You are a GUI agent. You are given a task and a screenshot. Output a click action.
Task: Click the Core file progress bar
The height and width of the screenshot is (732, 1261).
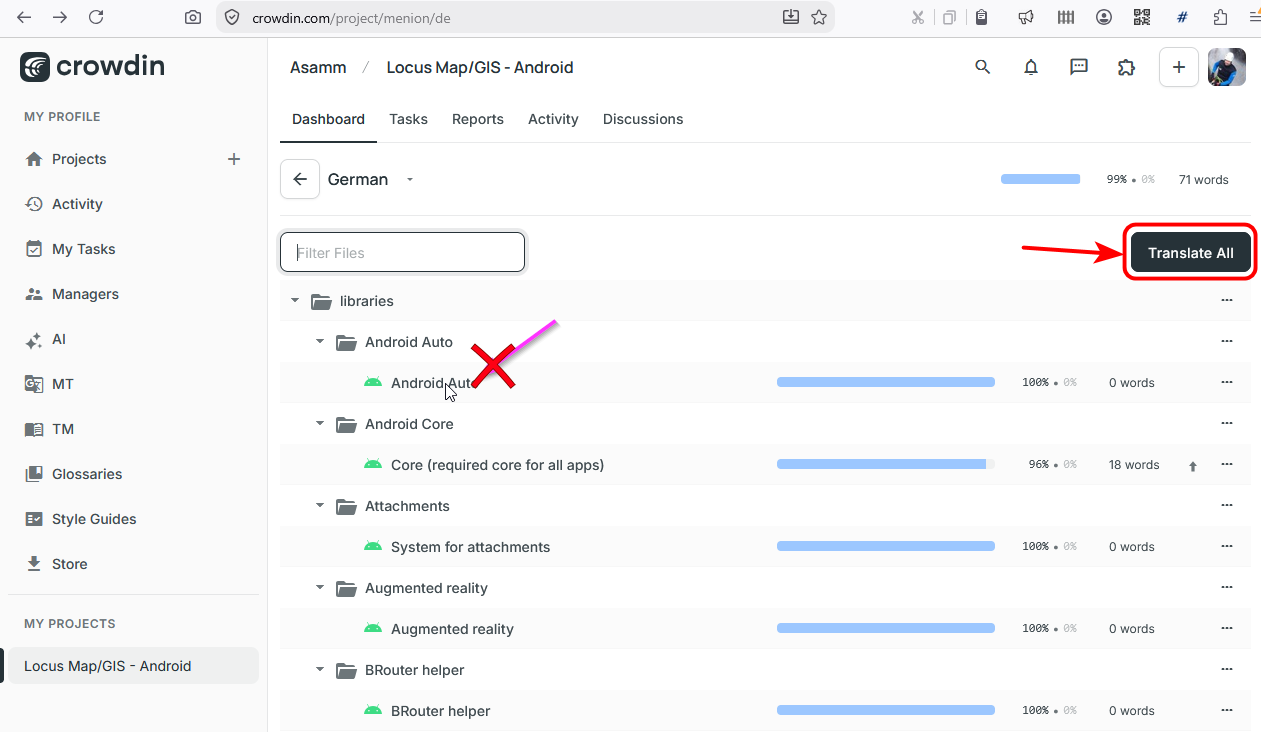(886, 464)
